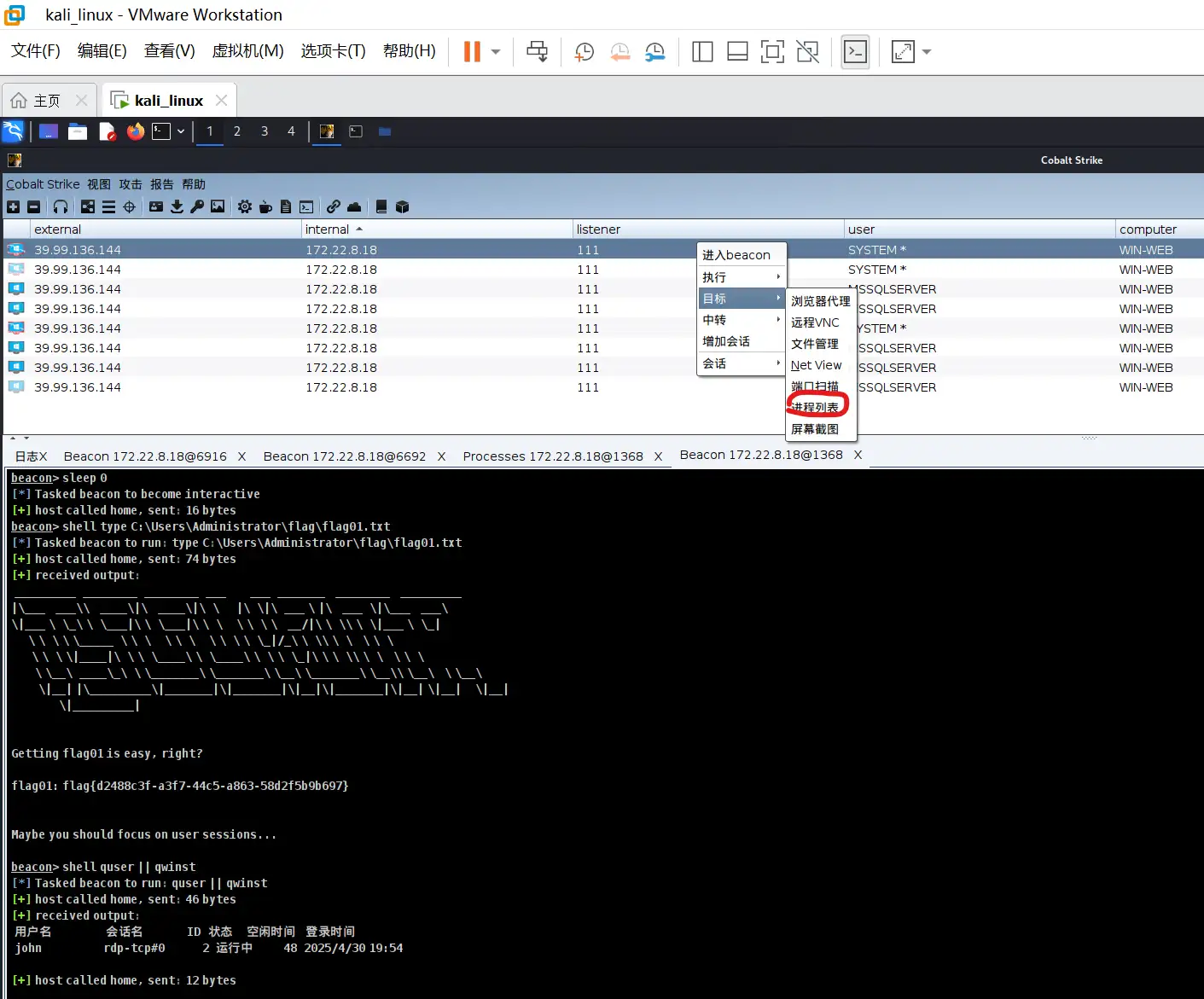Open the VMware 文件(F) menu
The width and height of the screenshot is (1204, 999).
pyautogui.click(x=36, y=51)
